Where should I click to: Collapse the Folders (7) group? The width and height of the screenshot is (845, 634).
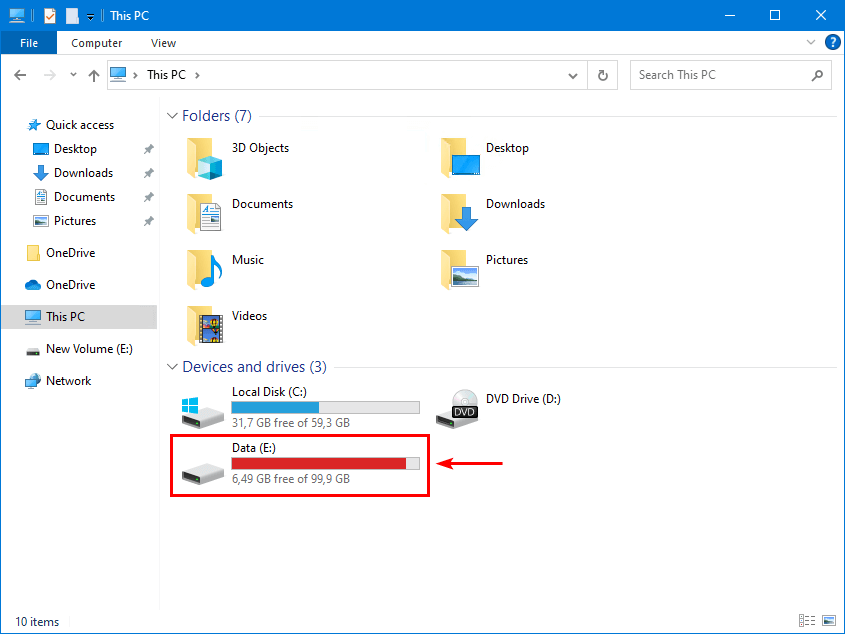click(x=172, y=116)
